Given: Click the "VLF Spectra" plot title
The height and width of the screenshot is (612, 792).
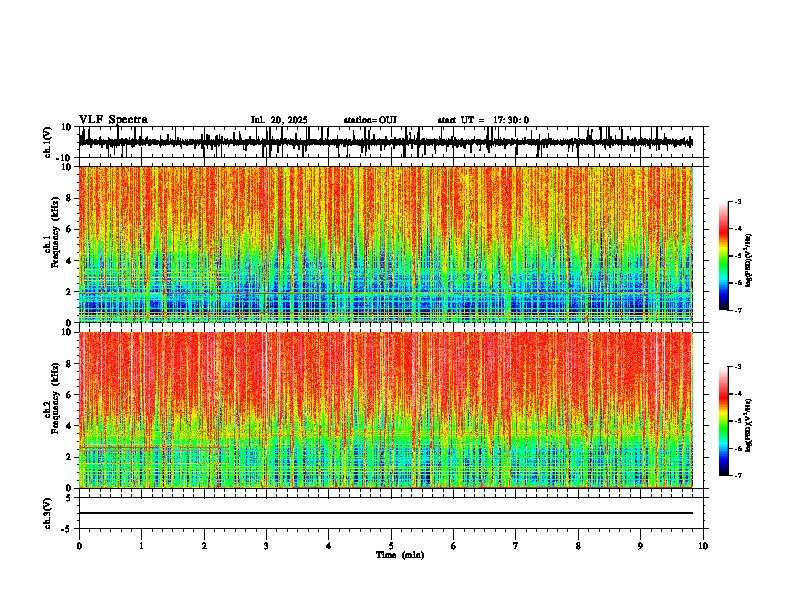Looking at the screenshot, I should click(113, 120).
